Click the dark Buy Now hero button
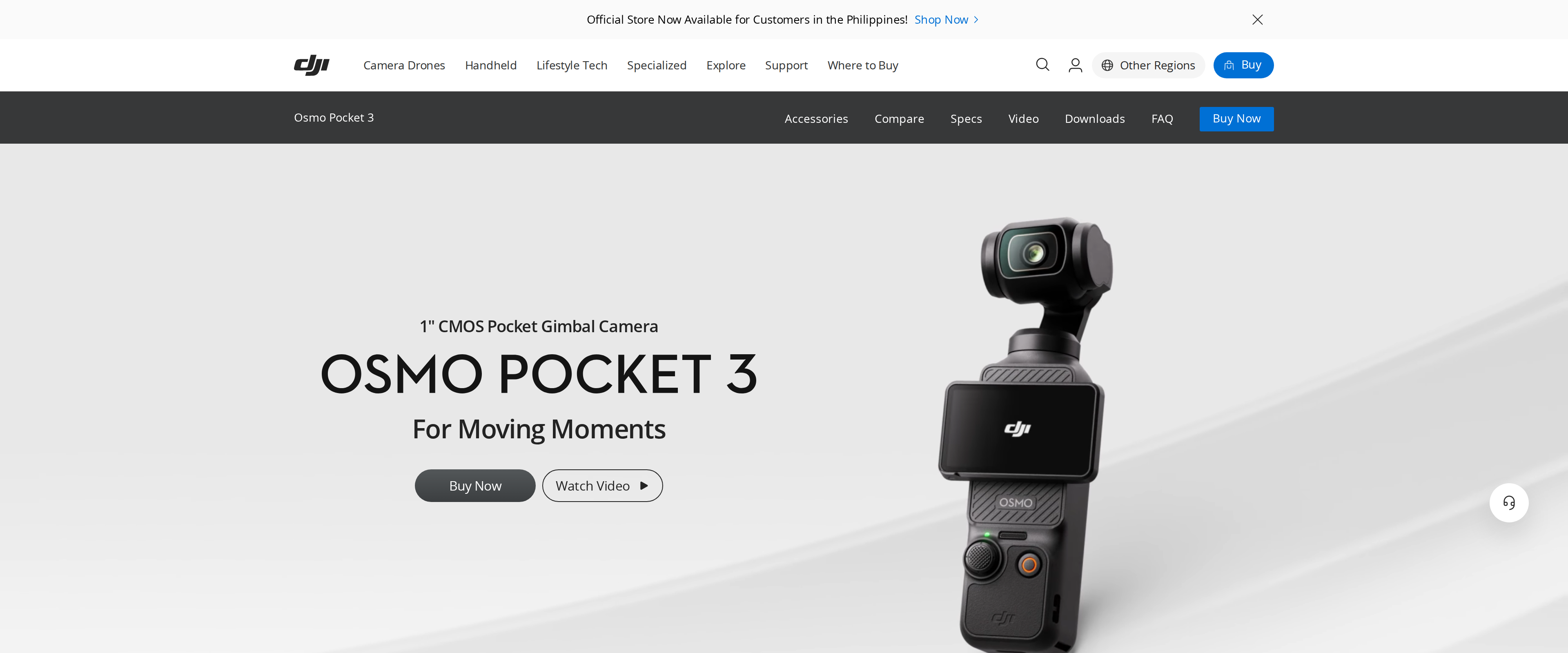This screenshot has height=653, width=1568. 475,486
